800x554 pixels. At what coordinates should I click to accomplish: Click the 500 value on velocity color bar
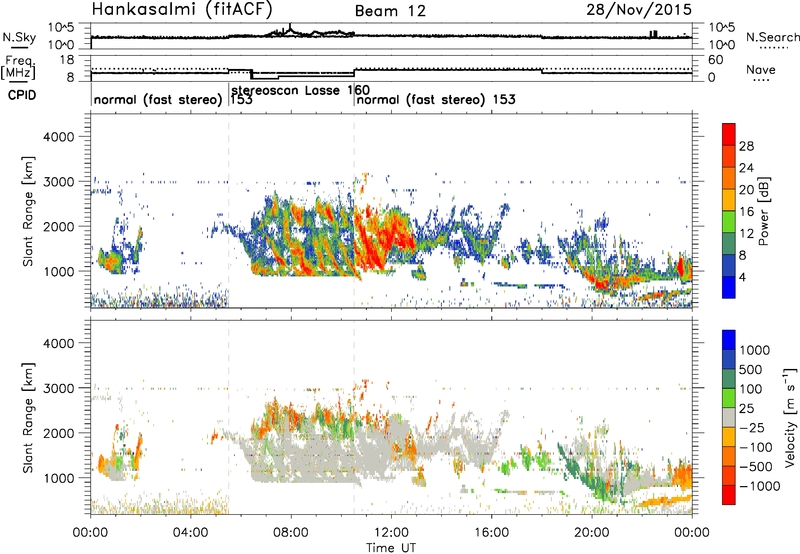[x=751, y=370]
